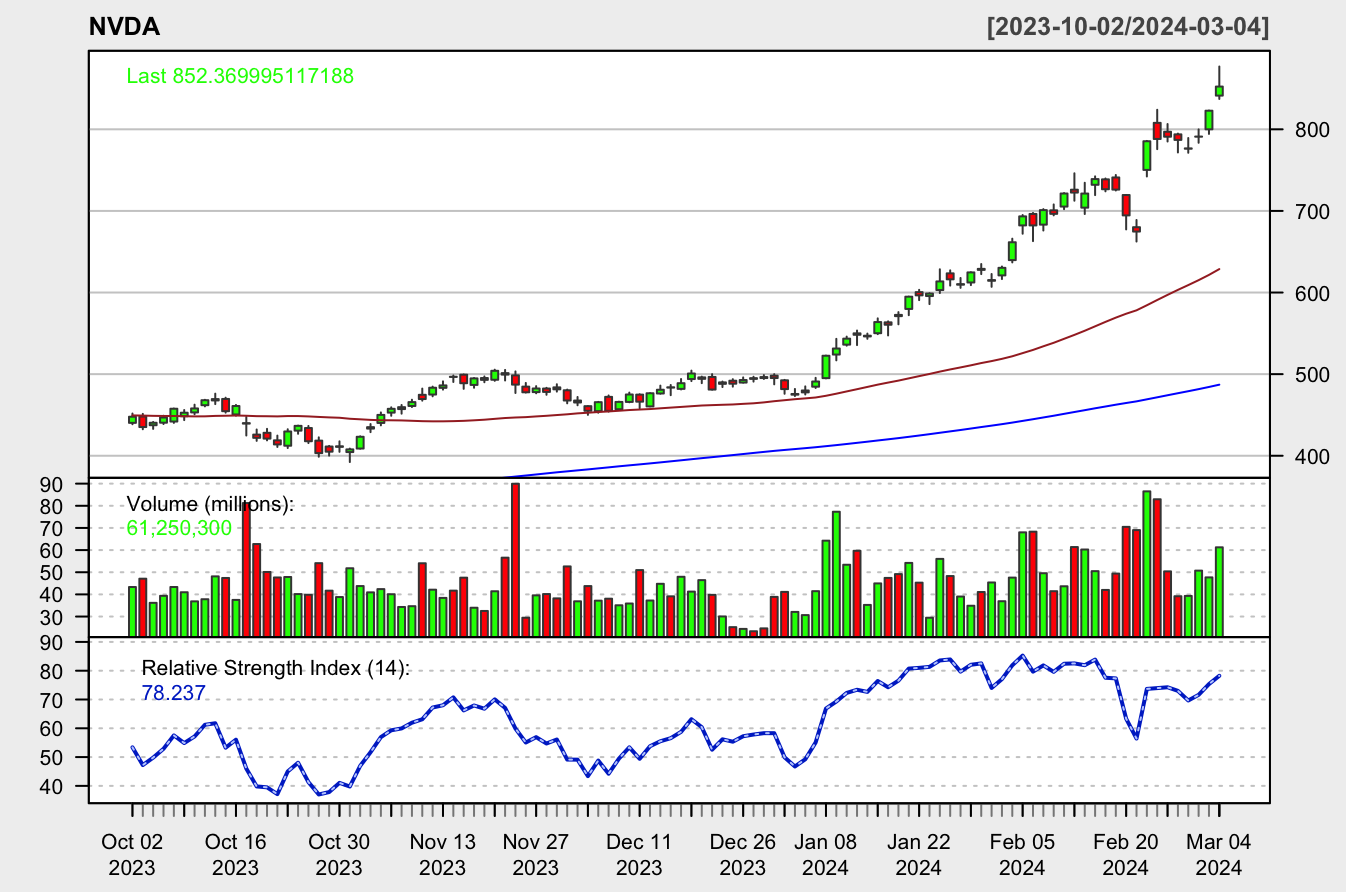This screenshot has width=1346, height=892.
Task: Click the Feb 20 2024 date label
Action: [x=1126, y=853]
